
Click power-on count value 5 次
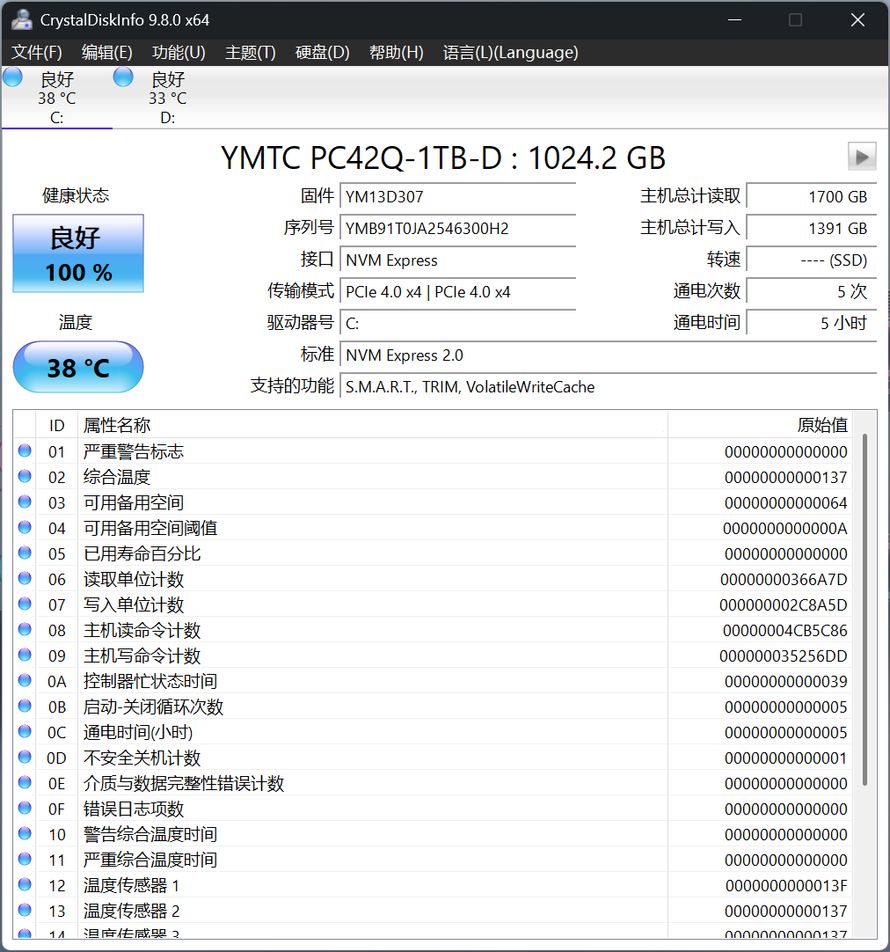[812, 291]
